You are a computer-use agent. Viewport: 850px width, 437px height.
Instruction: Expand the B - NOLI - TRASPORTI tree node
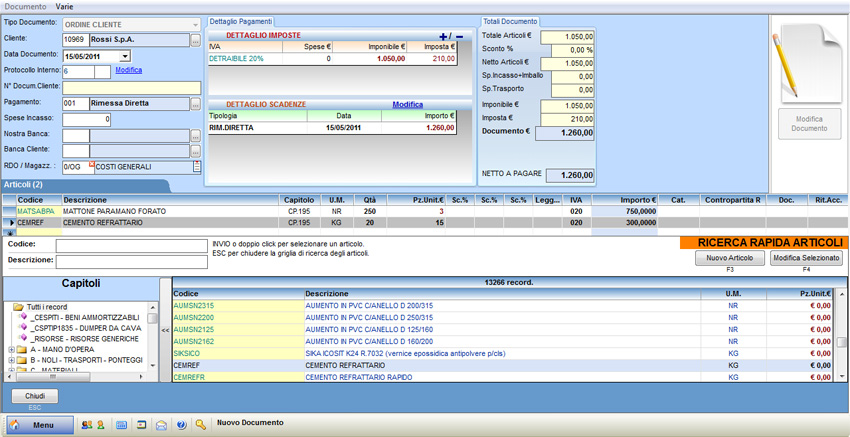click(11, 360)
